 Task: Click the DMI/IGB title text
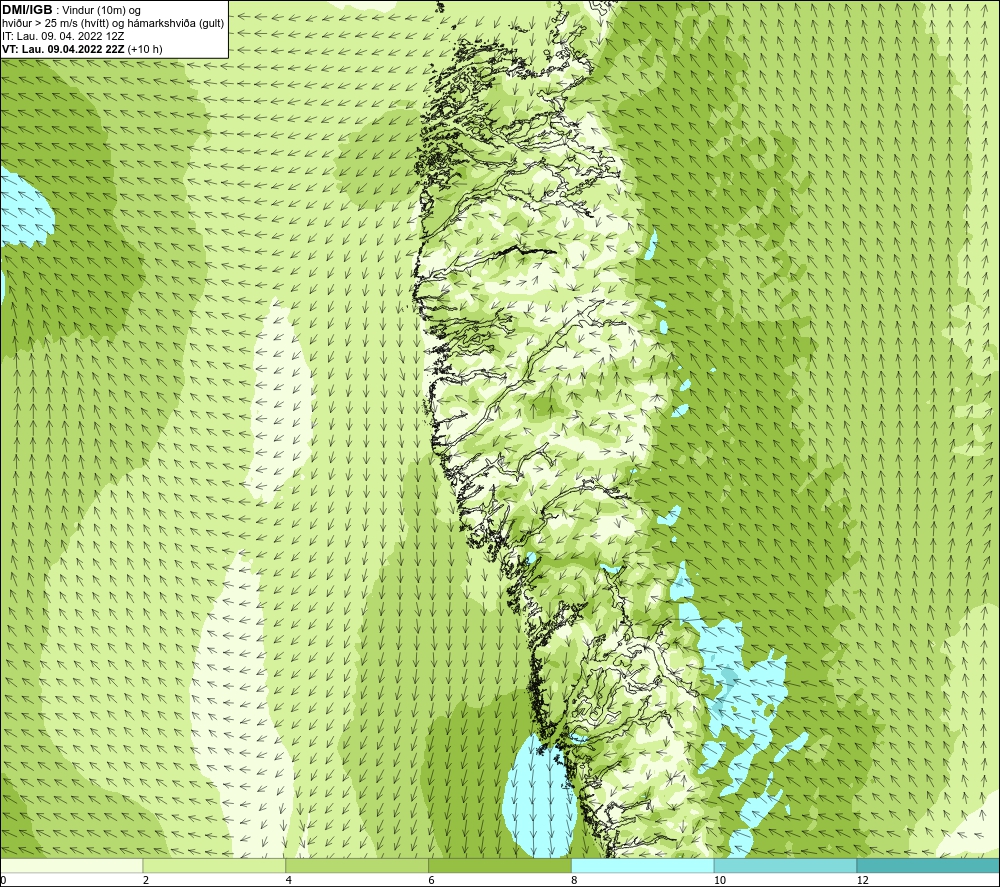27,10
